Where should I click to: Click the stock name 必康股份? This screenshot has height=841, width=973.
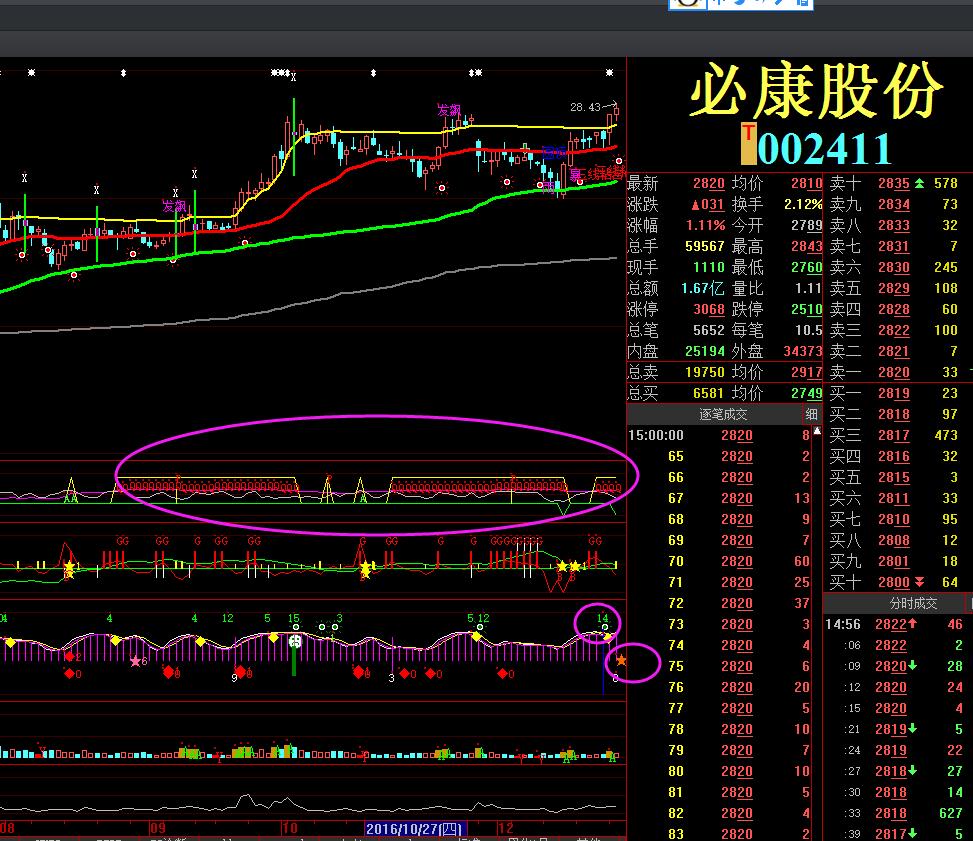click(x=817, y=91)
